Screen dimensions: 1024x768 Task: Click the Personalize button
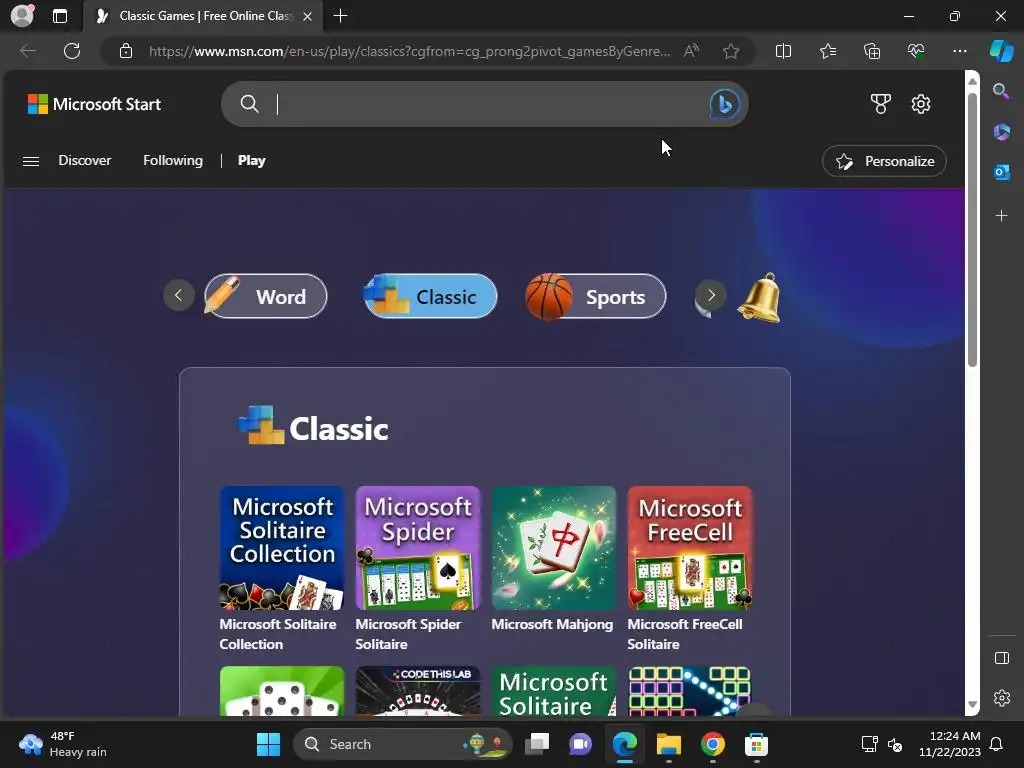(884, 161)
